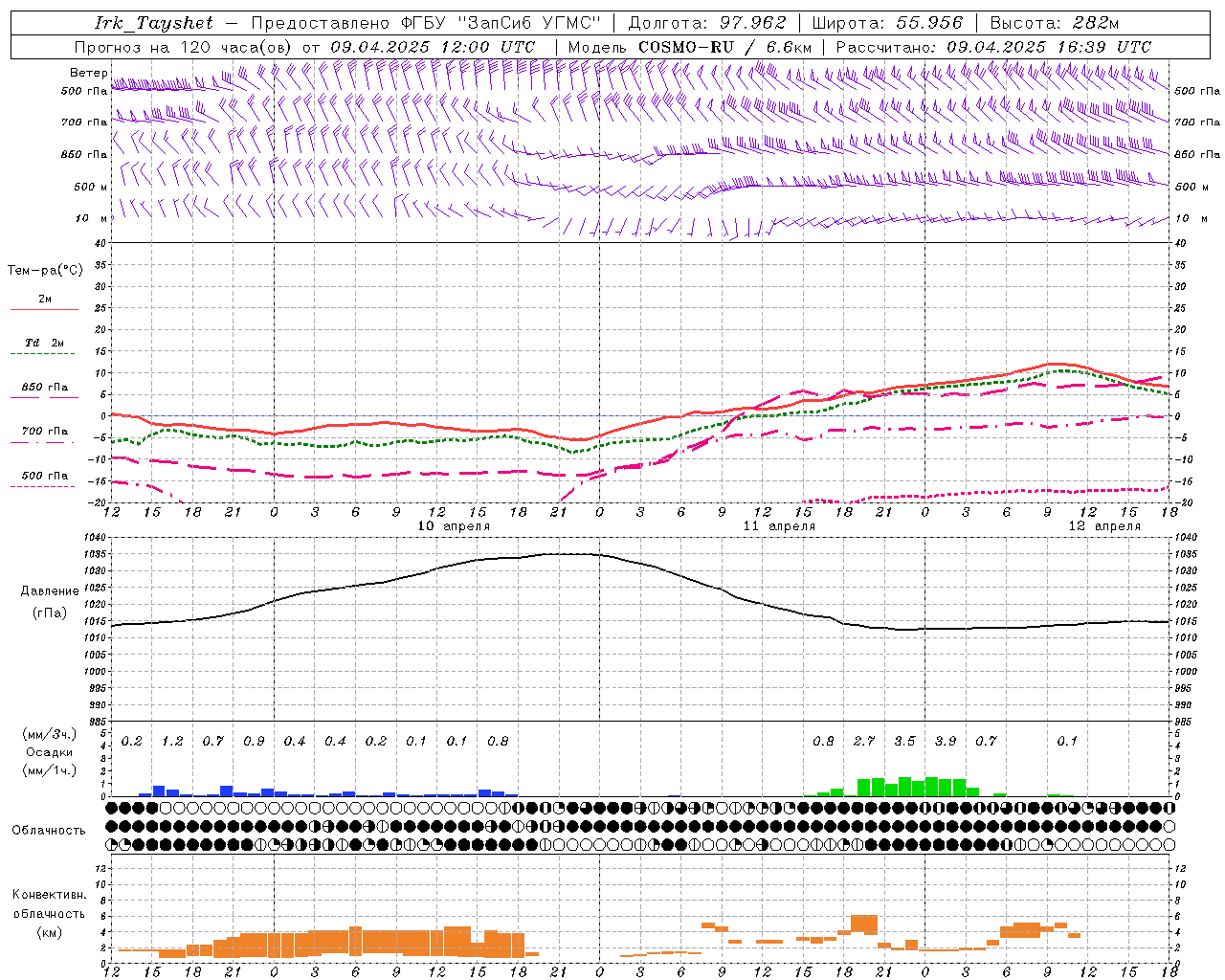Select 700 гПа in the temperature legend

[45, 432]
